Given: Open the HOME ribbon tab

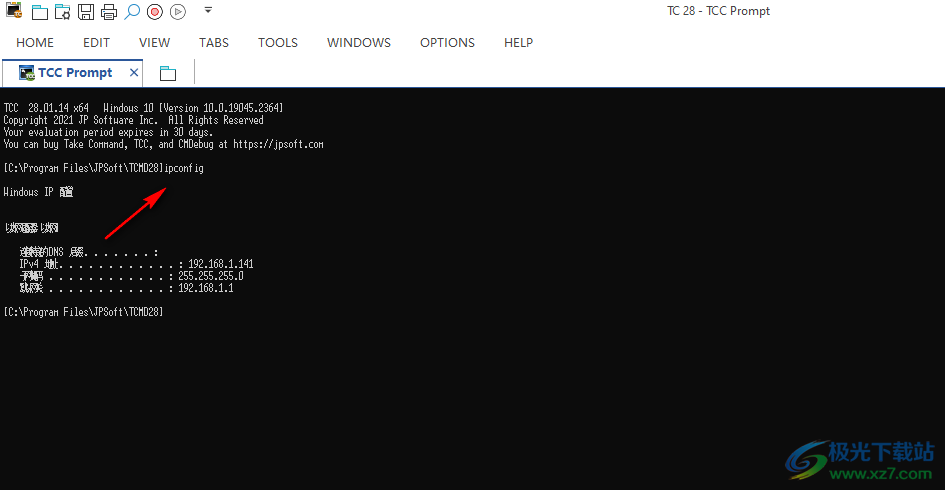Looking at the screenshot, I should click(35, 43).
